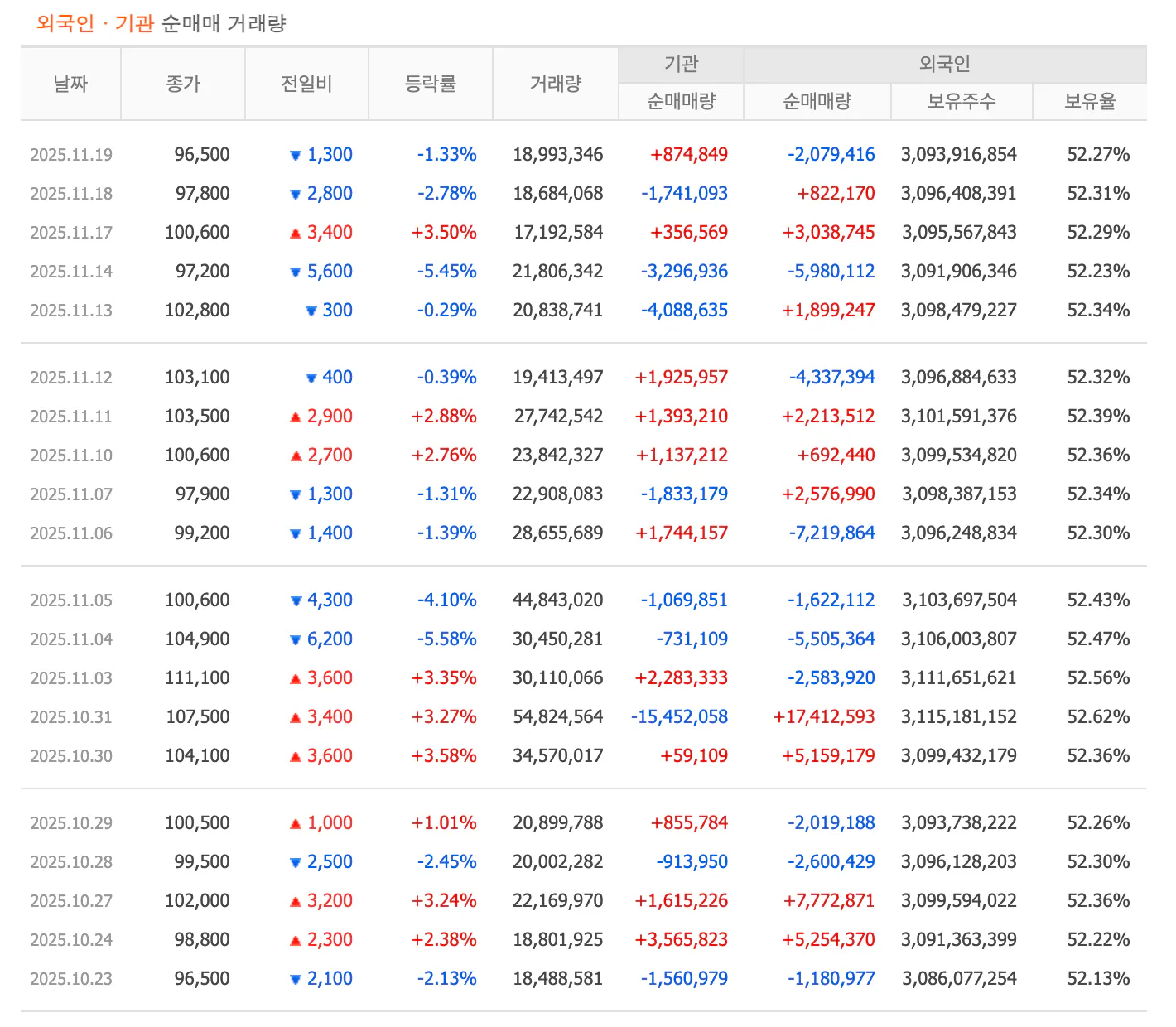Click the volume 44,843,020

[x=558, y=600]
